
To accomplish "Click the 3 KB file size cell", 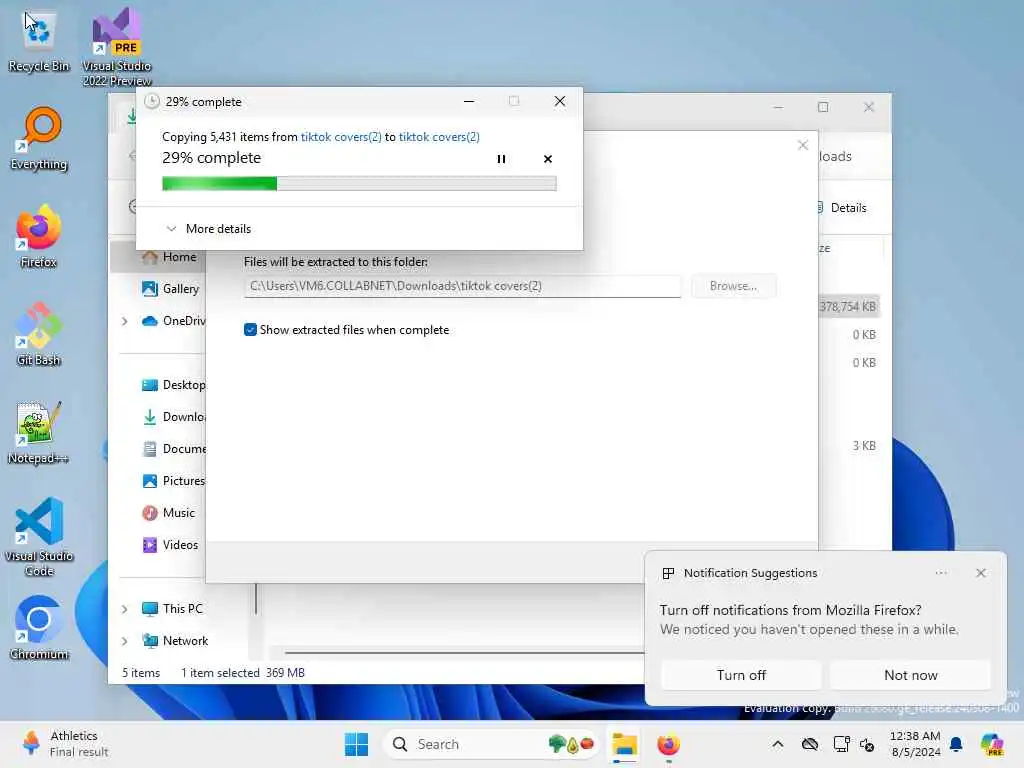I will pos(863,445).
